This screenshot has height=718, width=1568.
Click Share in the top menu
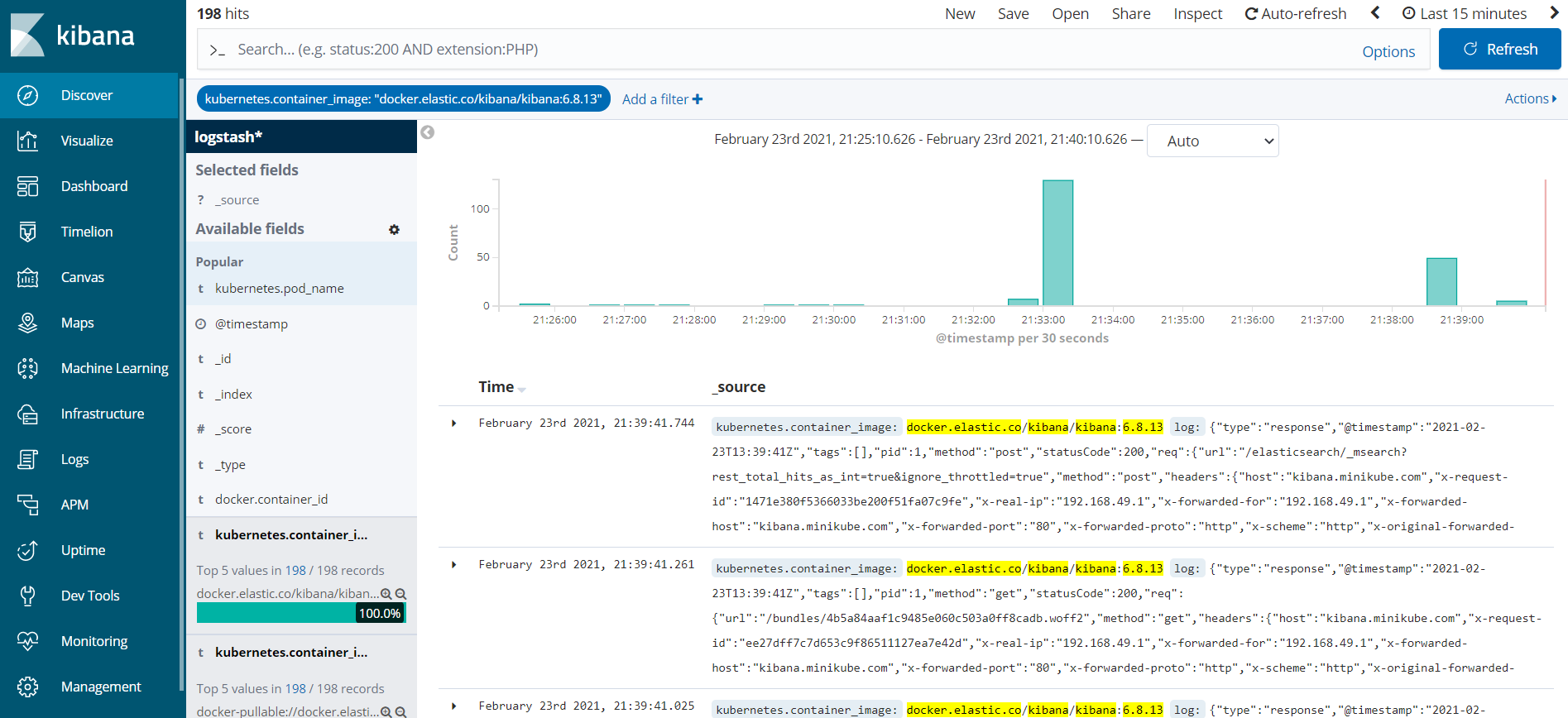coord(1131,13)
